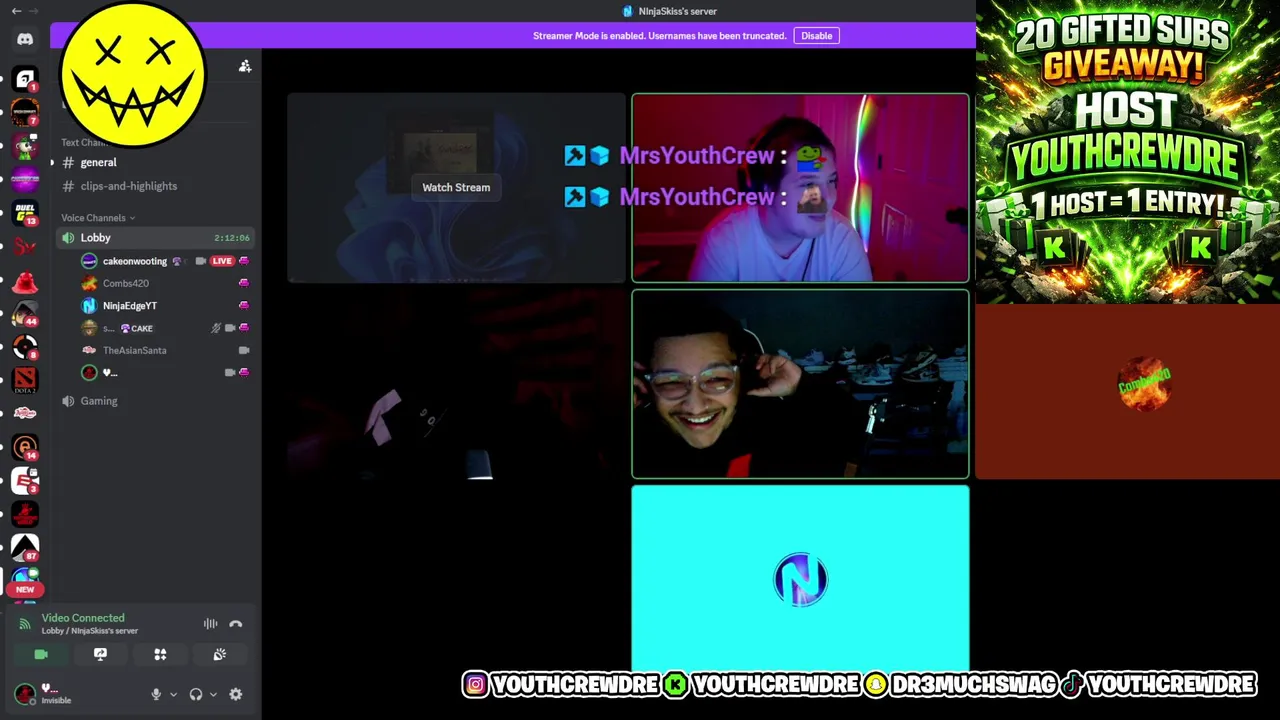Disconnect from voice with hang-up icon

[x=236, y=624]
